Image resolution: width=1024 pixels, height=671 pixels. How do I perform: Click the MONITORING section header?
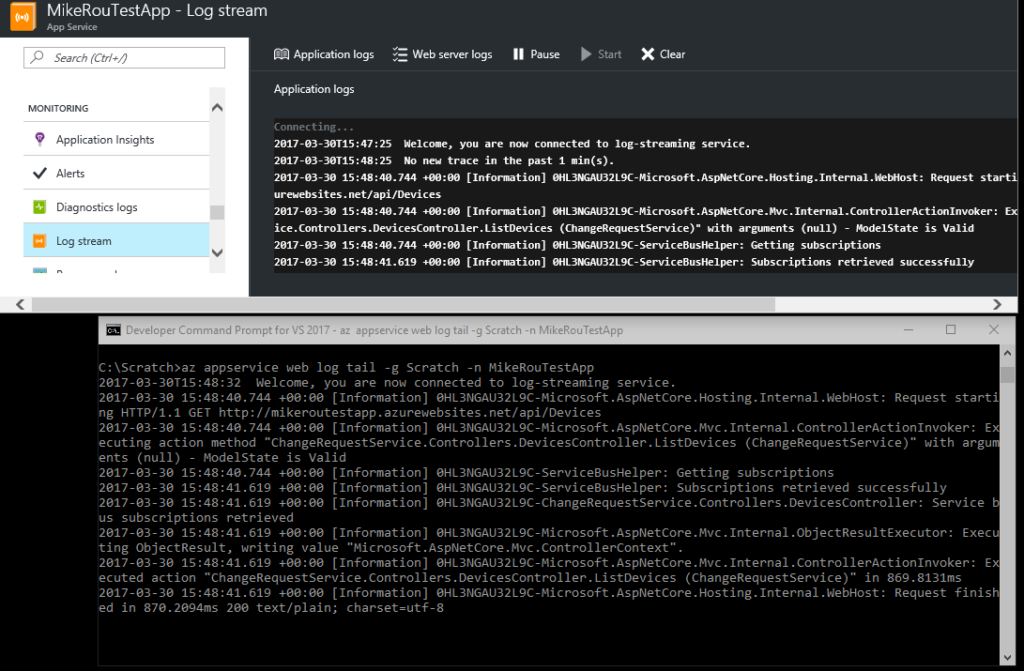pyautogui.click(x=58, y=108)
